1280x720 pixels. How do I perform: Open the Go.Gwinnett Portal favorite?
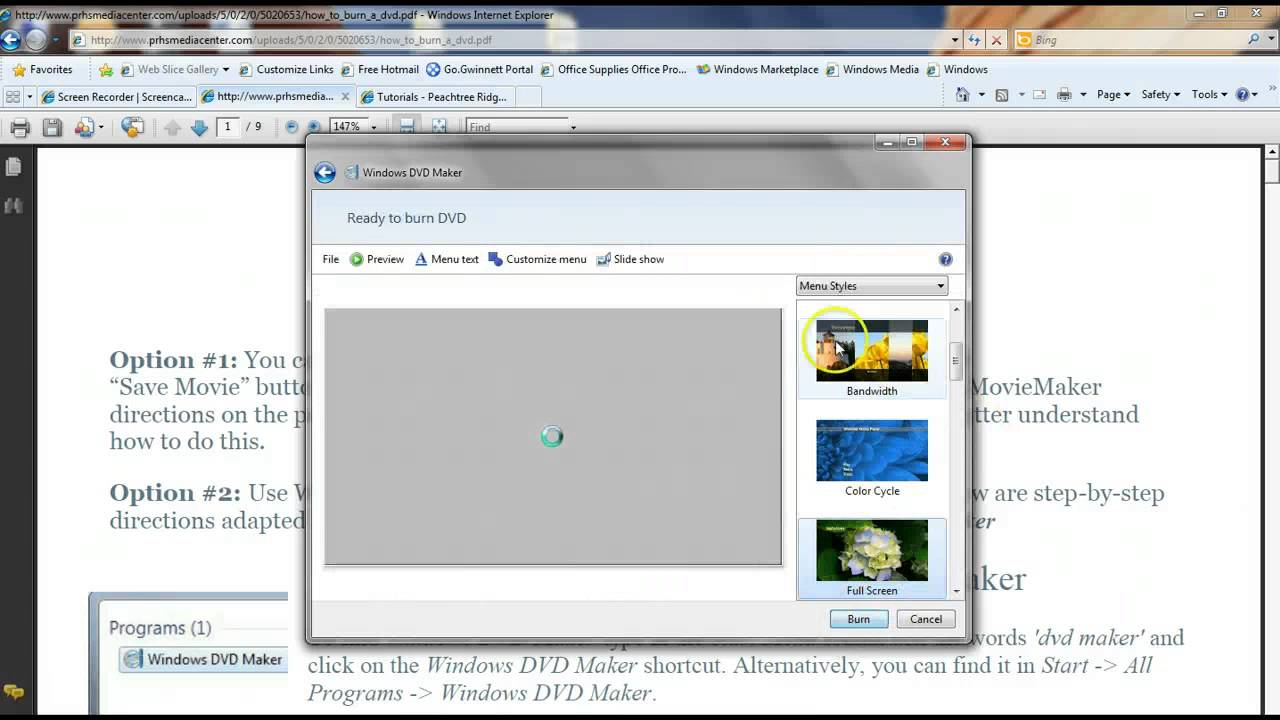click(x=480, y=69)
